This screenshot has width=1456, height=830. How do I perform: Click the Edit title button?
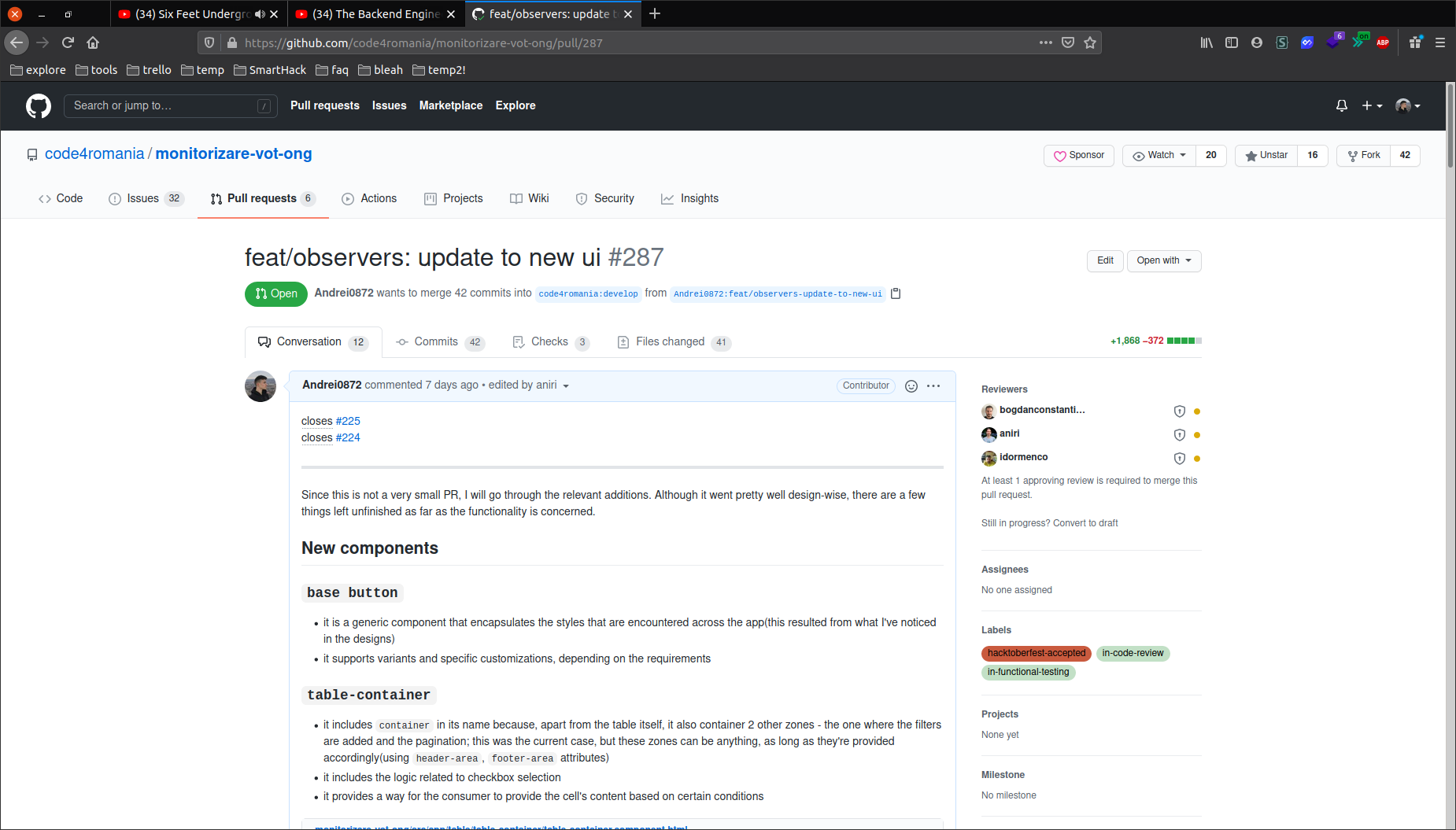coord(1105,261)
